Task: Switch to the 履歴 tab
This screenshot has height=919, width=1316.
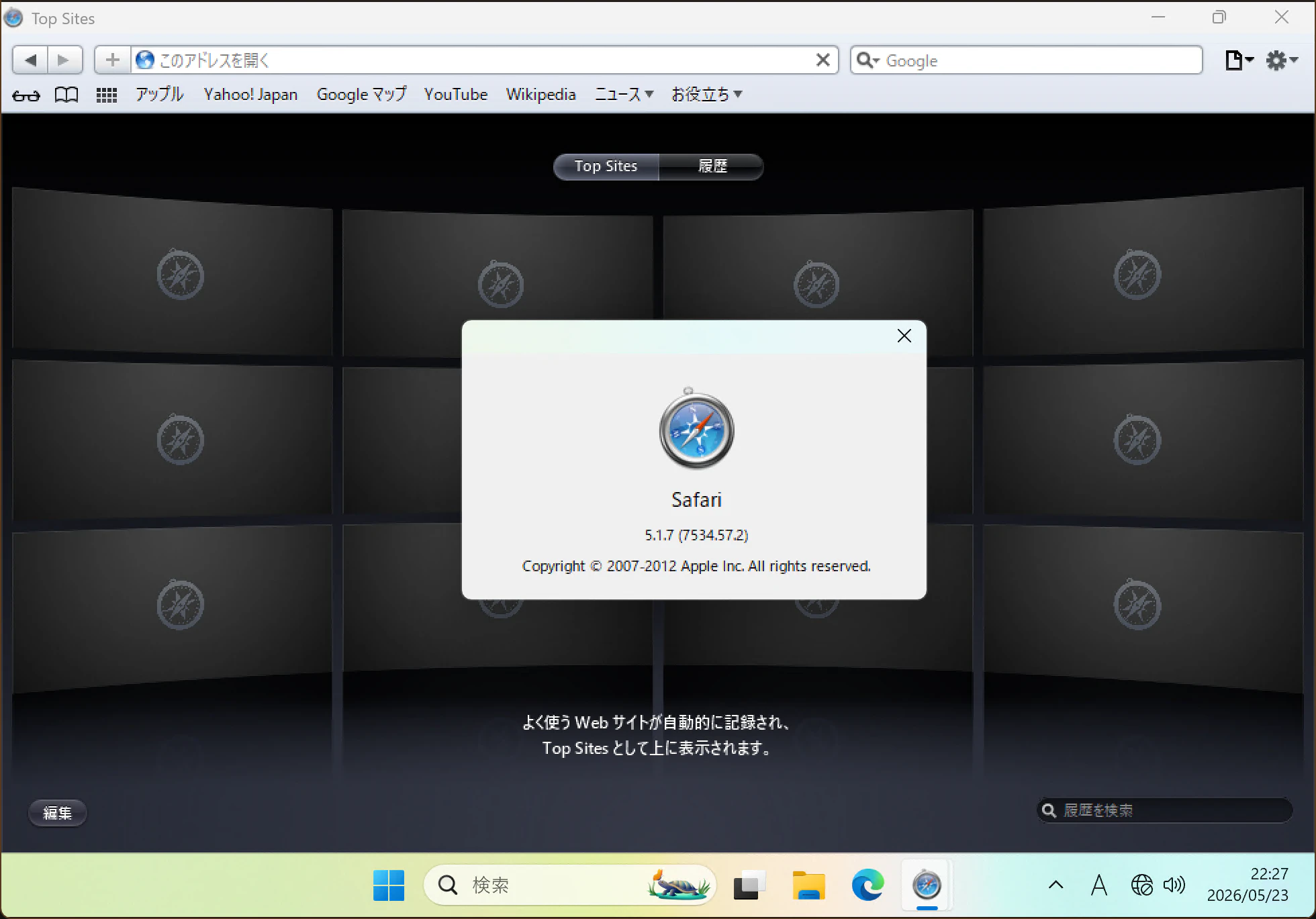Action: coord(712,166)
